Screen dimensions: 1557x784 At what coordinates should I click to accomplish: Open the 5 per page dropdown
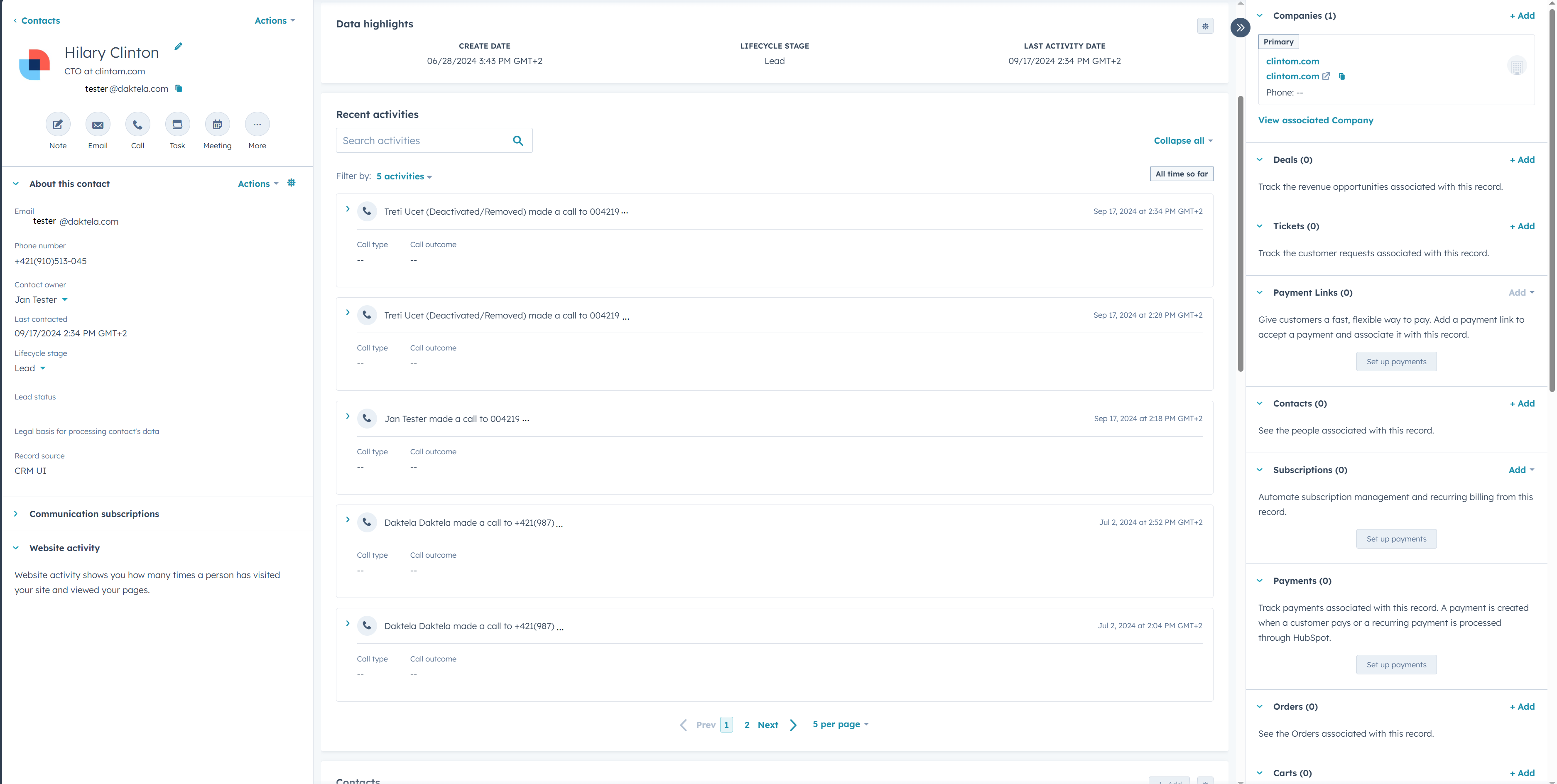tap(839, 724)
